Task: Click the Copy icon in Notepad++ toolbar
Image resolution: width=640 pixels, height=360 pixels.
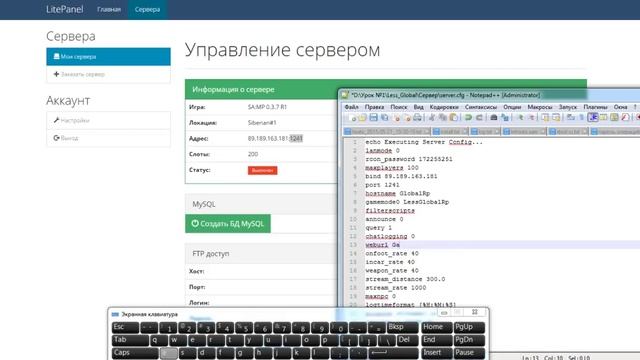Action: point(442,118)
